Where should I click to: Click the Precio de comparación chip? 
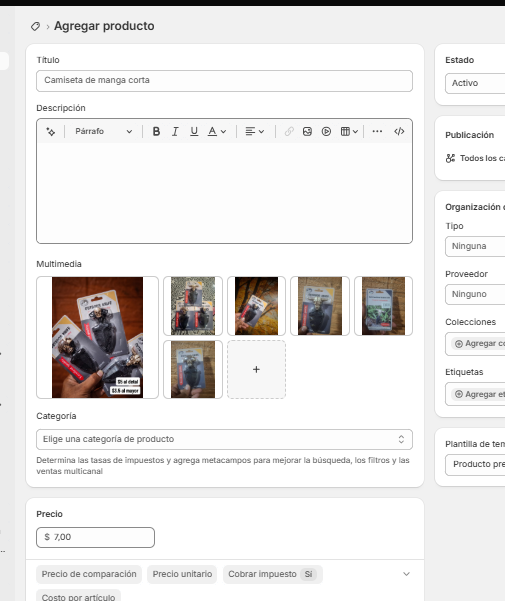(89, 574)
